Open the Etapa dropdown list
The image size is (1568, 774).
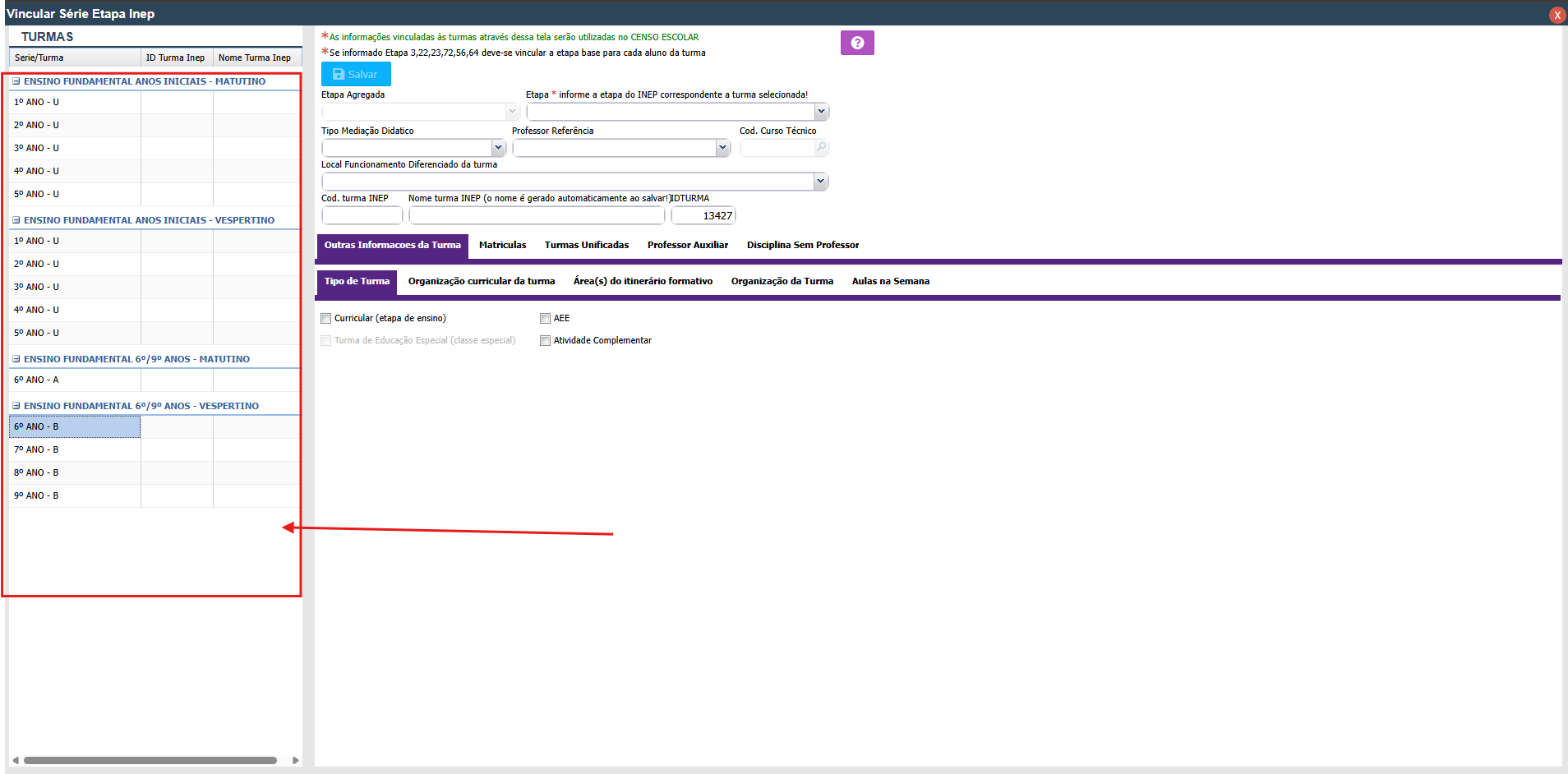(820, 112)
